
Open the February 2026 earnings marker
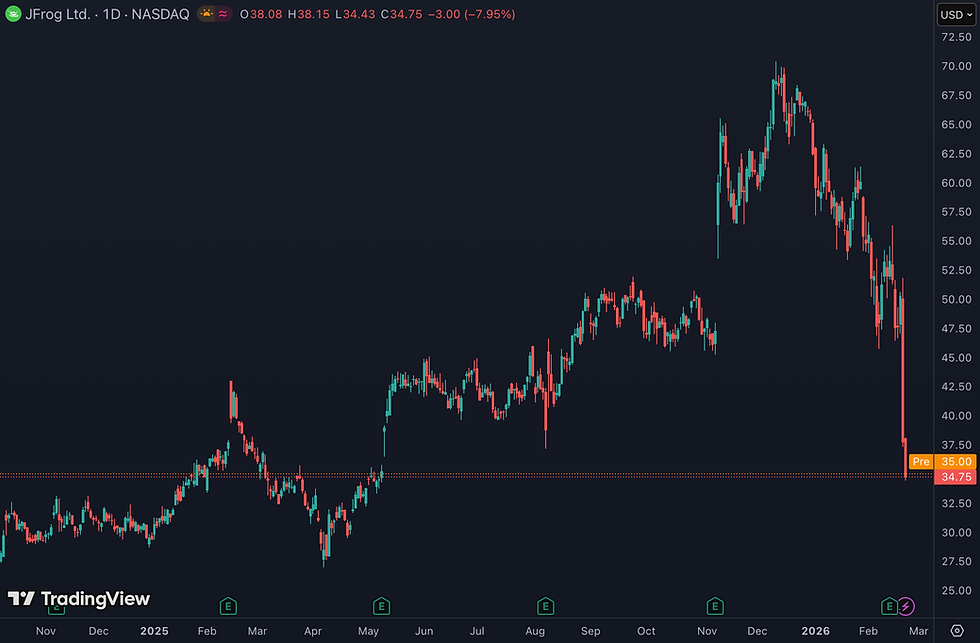coord(889,606)
